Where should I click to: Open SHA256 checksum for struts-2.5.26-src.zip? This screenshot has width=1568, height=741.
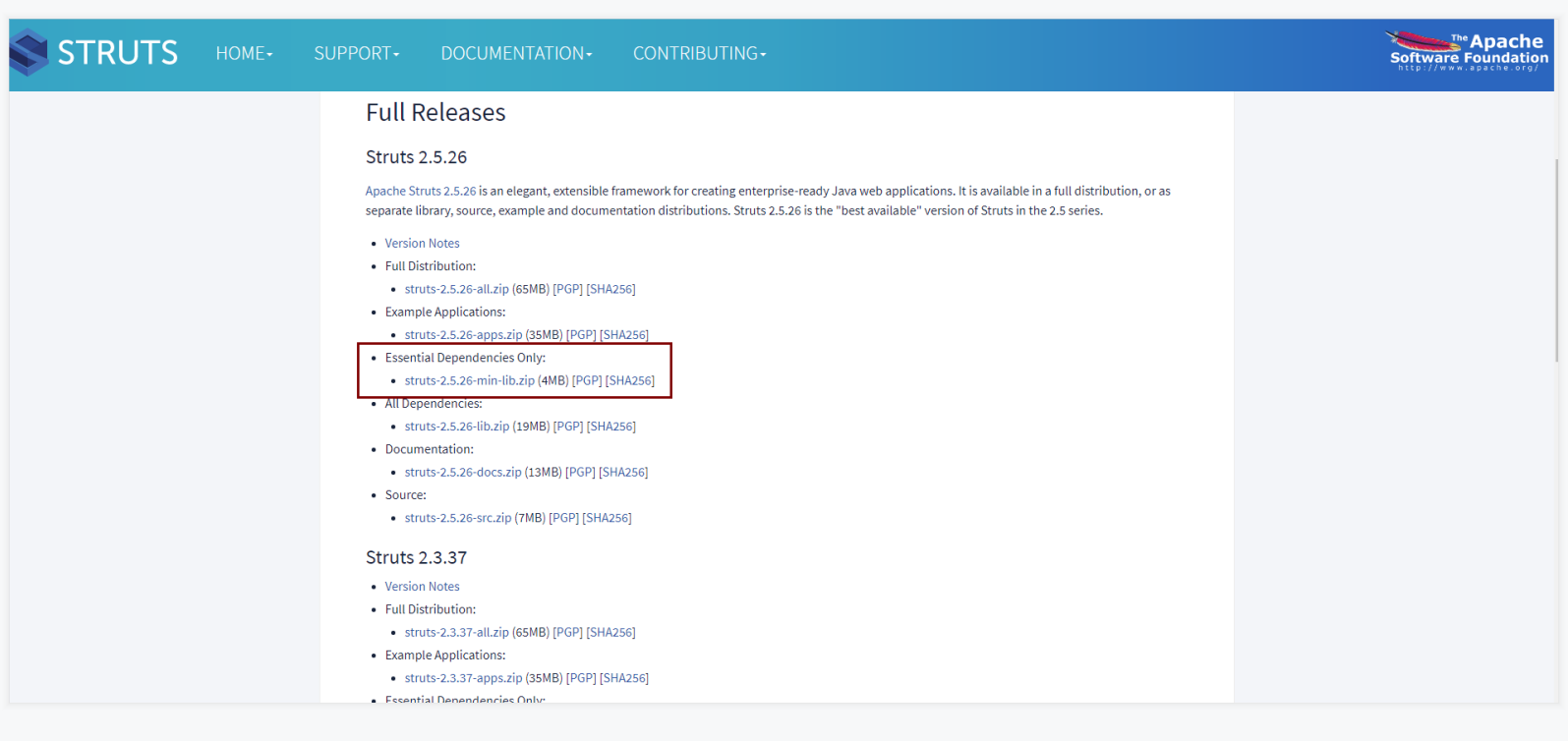coord(608,518)
